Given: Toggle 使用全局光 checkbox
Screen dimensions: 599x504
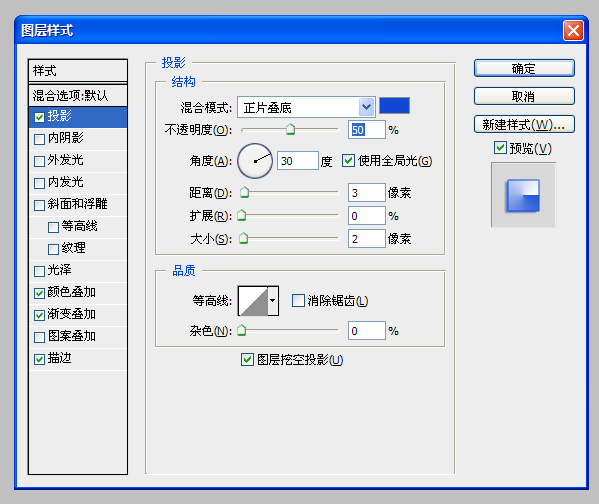Looking at the screenshot, I should pyautogui.click(x=348, y=160).
